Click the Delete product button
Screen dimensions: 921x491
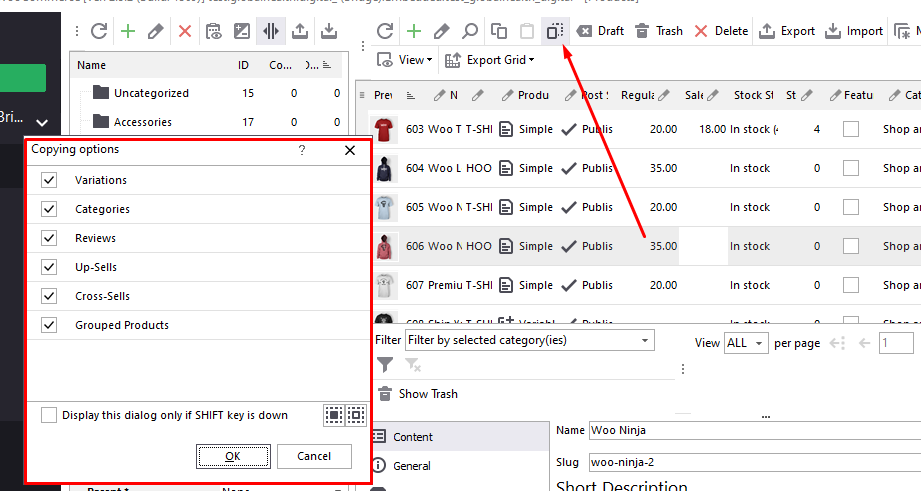(x=721, y=31)
